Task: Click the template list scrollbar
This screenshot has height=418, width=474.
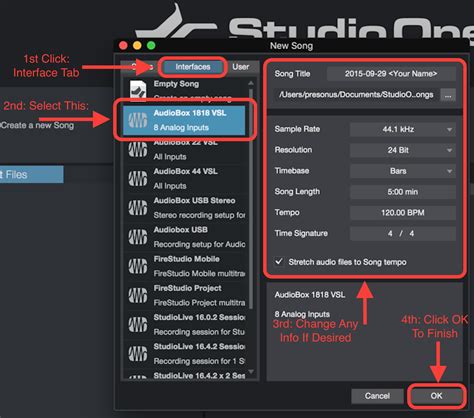Action: [251, 198]
